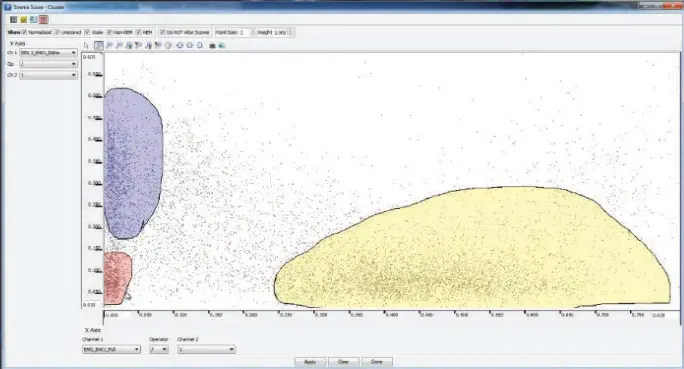
Task: Select the arrow pointer tool above the plot
Action: (86, 45)
